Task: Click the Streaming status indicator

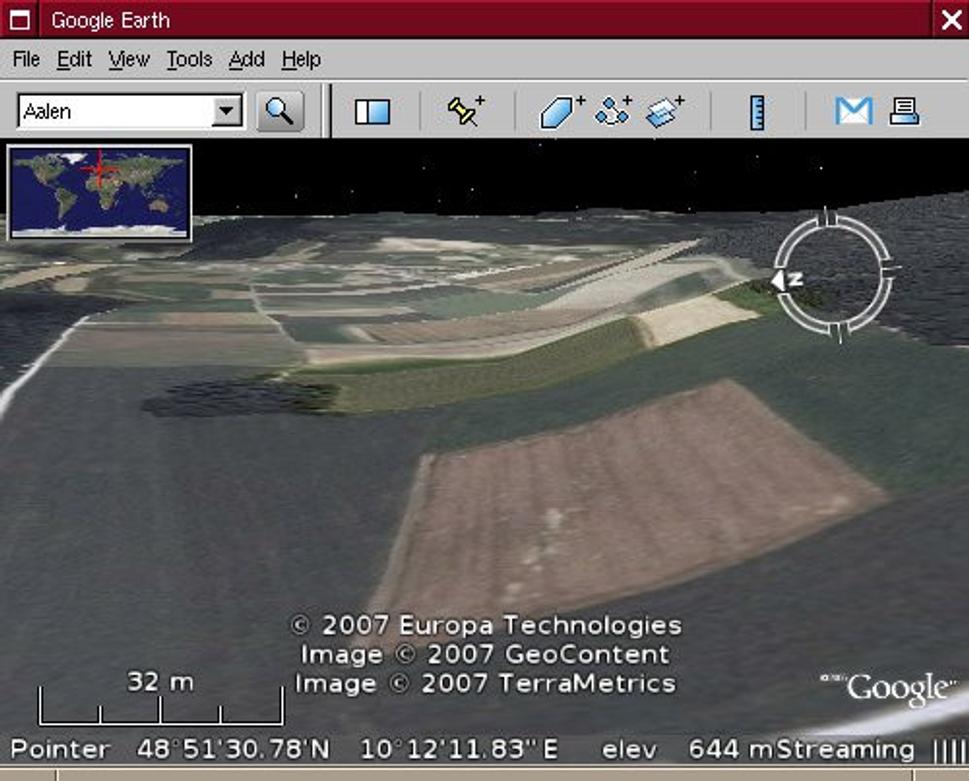Action: (x=845, y=749)
